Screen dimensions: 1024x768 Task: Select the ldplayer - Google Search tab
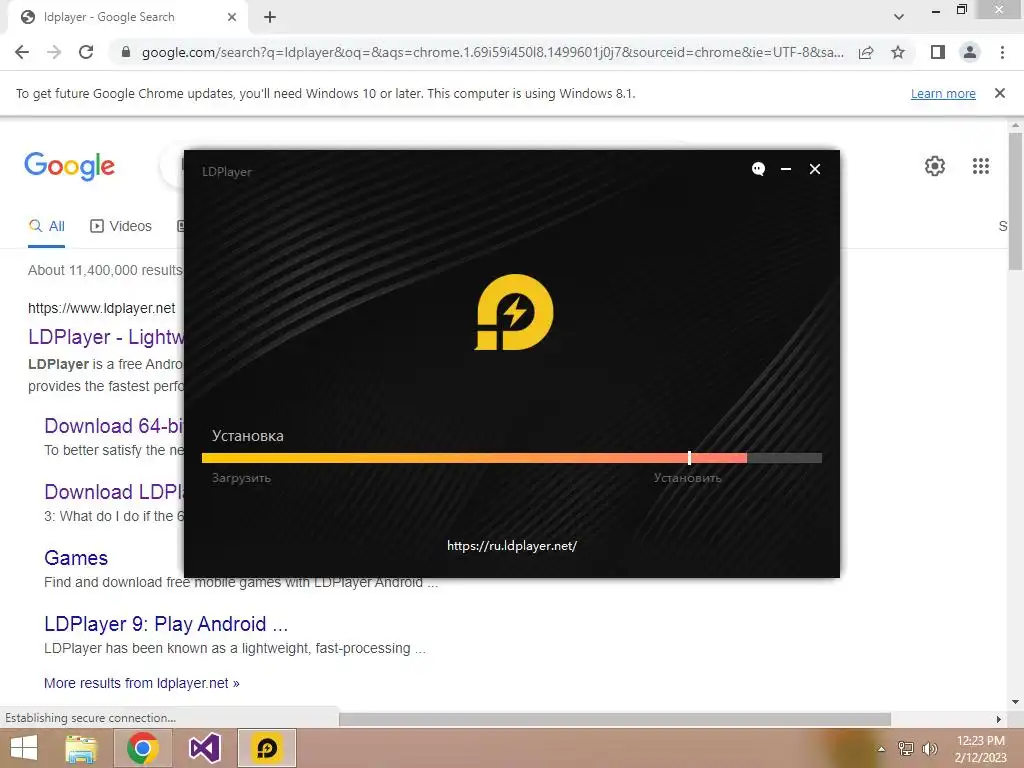pyautogui.click(x=127, y=17)
